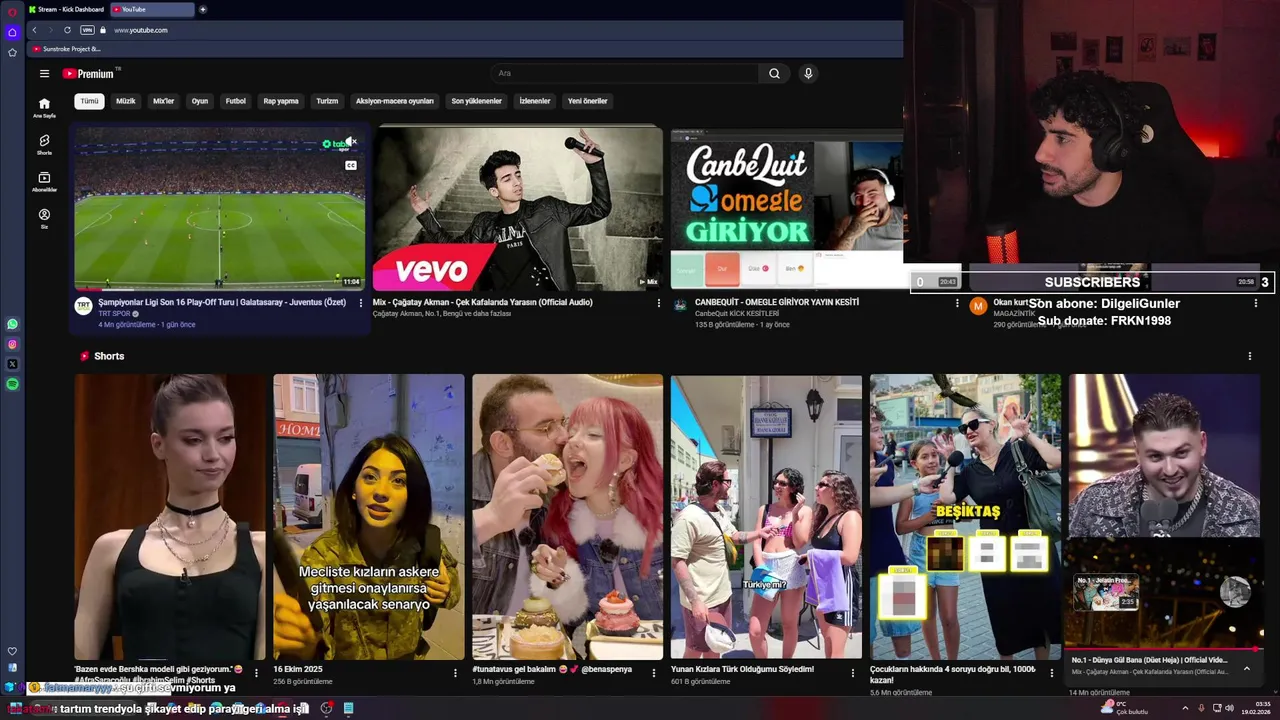The width and height of the screenshot is (1280, 720).
Task: Open Instagram in the Opera sidebar
Action: (x=12, y=344)
